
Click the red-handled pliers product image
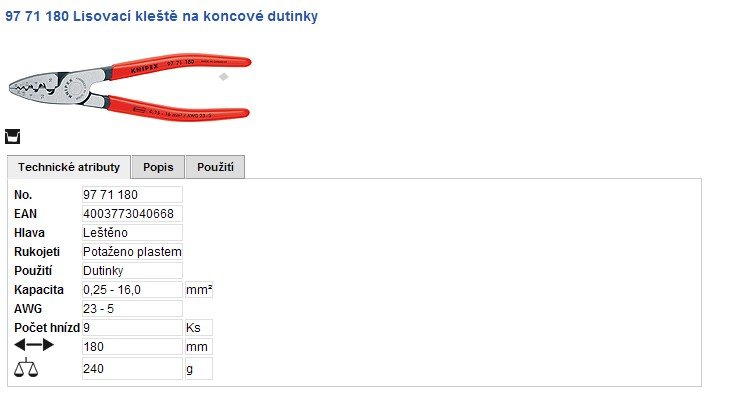coord(128,82)
